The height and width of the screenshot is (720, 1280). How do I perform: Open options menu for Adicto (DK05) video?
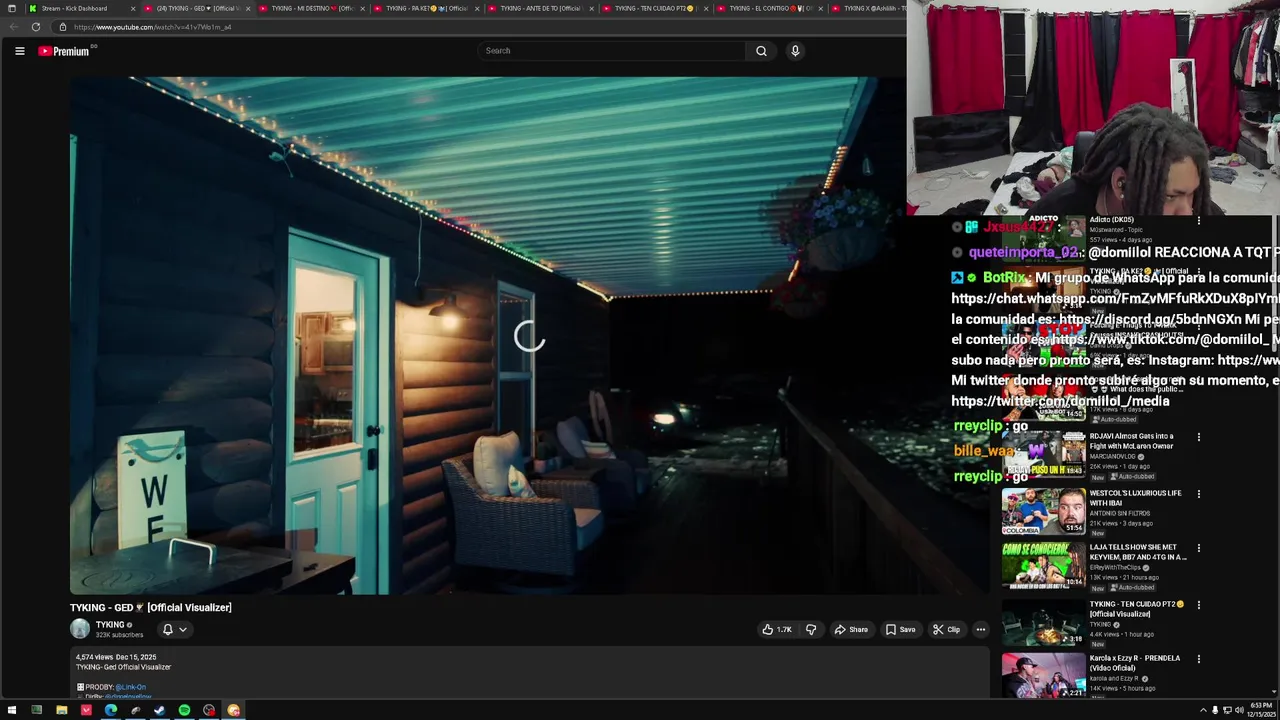(1198, 220)
